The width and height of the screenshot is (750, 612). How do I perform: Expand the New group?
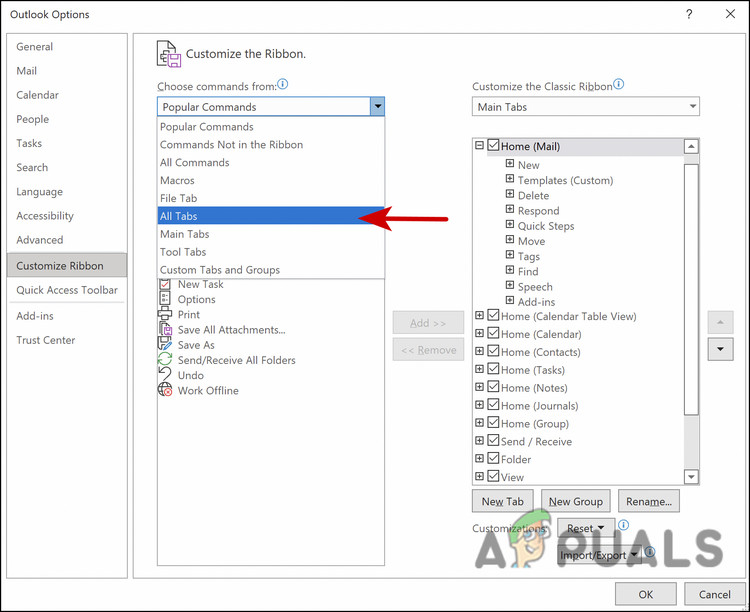(x=510, y=164)
